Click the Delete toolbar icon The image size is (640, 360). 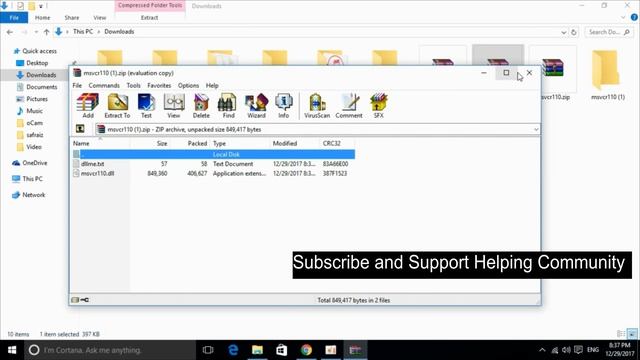coord(201,106)
